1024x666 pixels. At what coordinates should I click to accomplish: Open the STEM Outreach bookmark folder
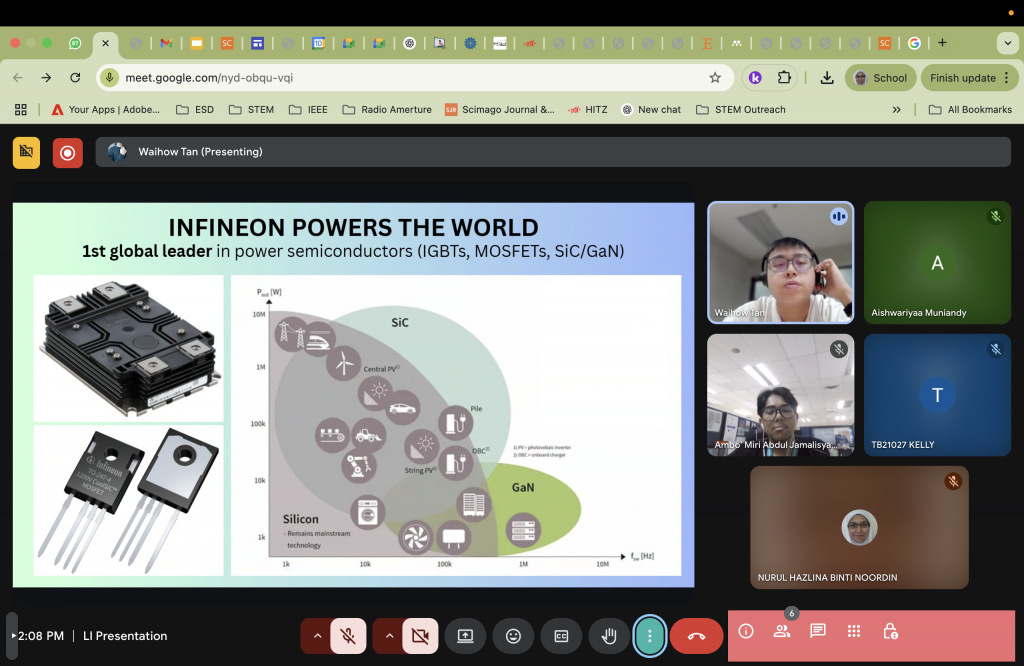click(741, 110)
